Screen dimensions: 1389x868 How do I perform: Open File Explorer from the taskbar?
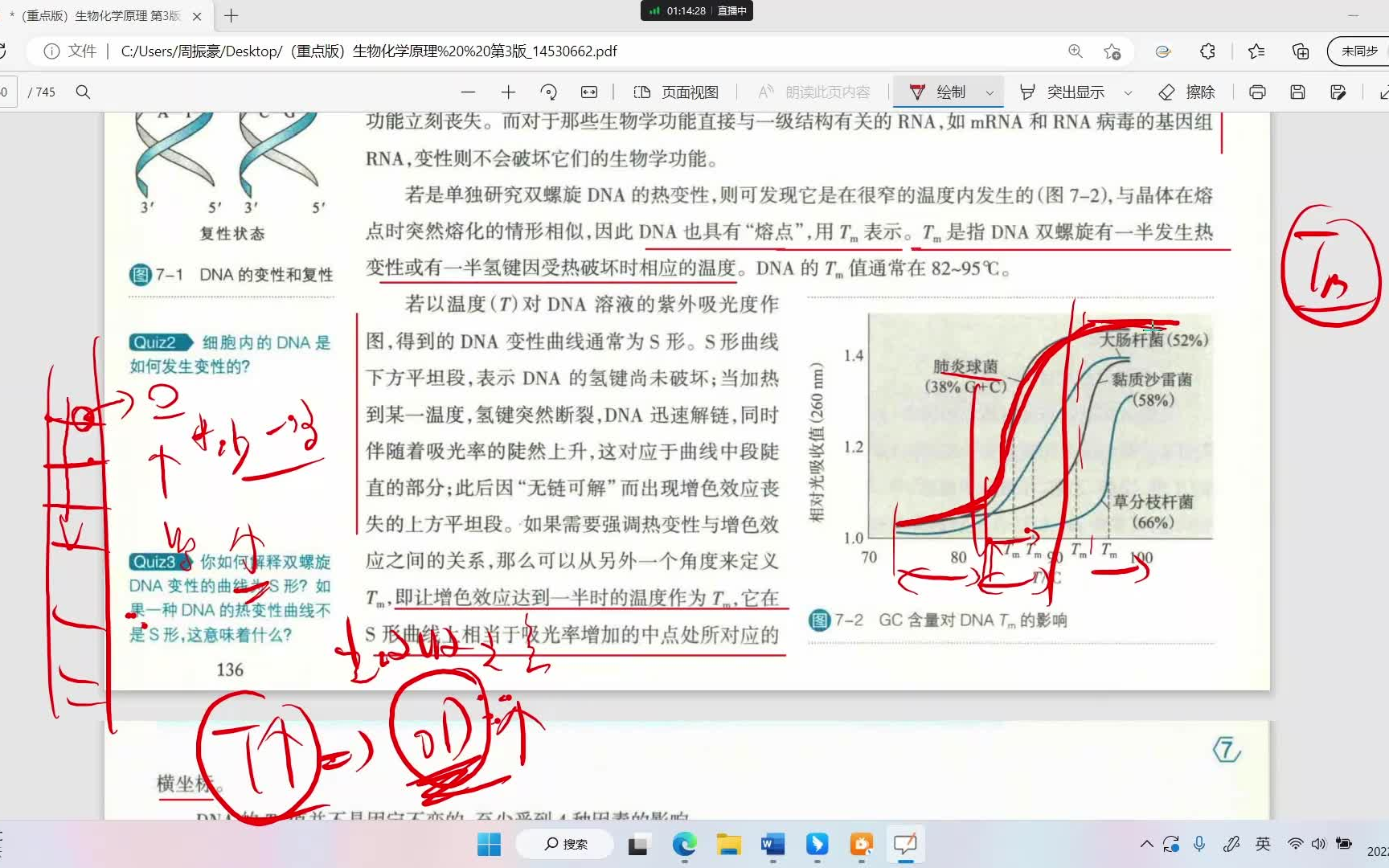pos(729,844)
